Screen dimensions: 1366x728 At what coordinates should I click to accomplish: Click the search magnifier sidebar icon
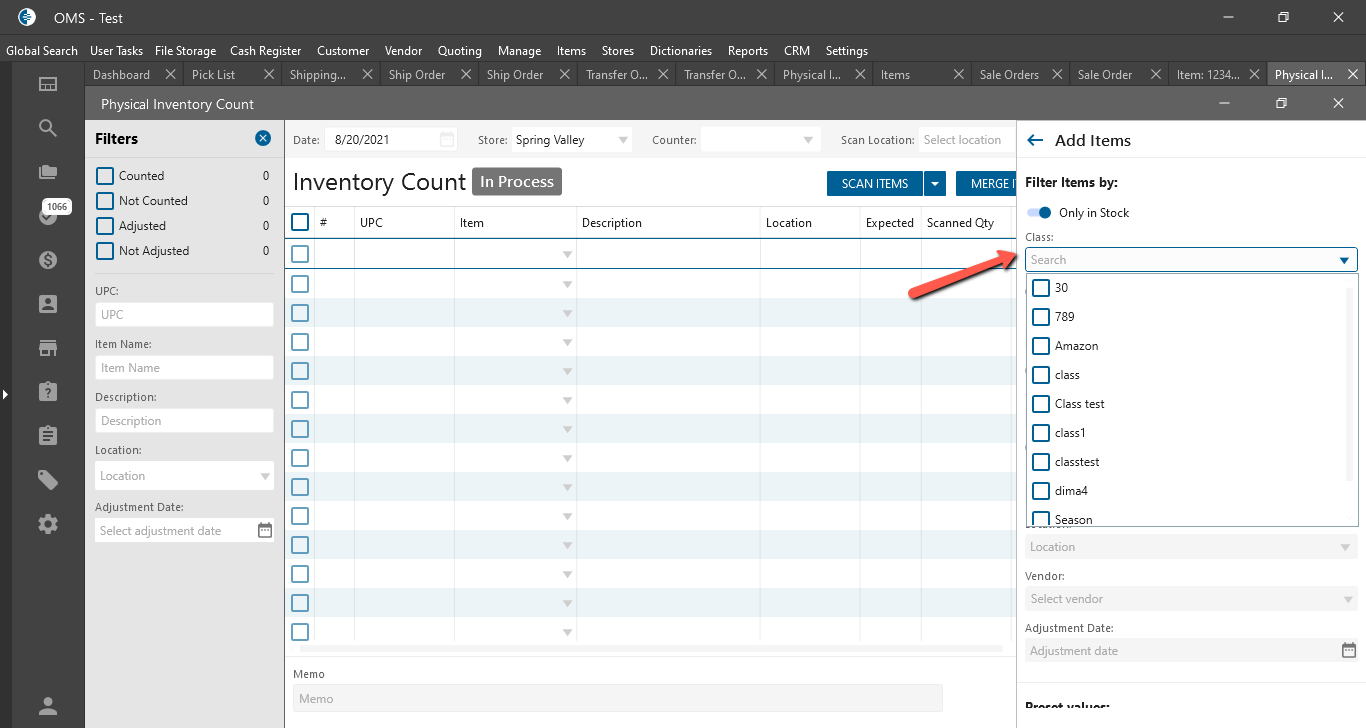coord(48,128)
